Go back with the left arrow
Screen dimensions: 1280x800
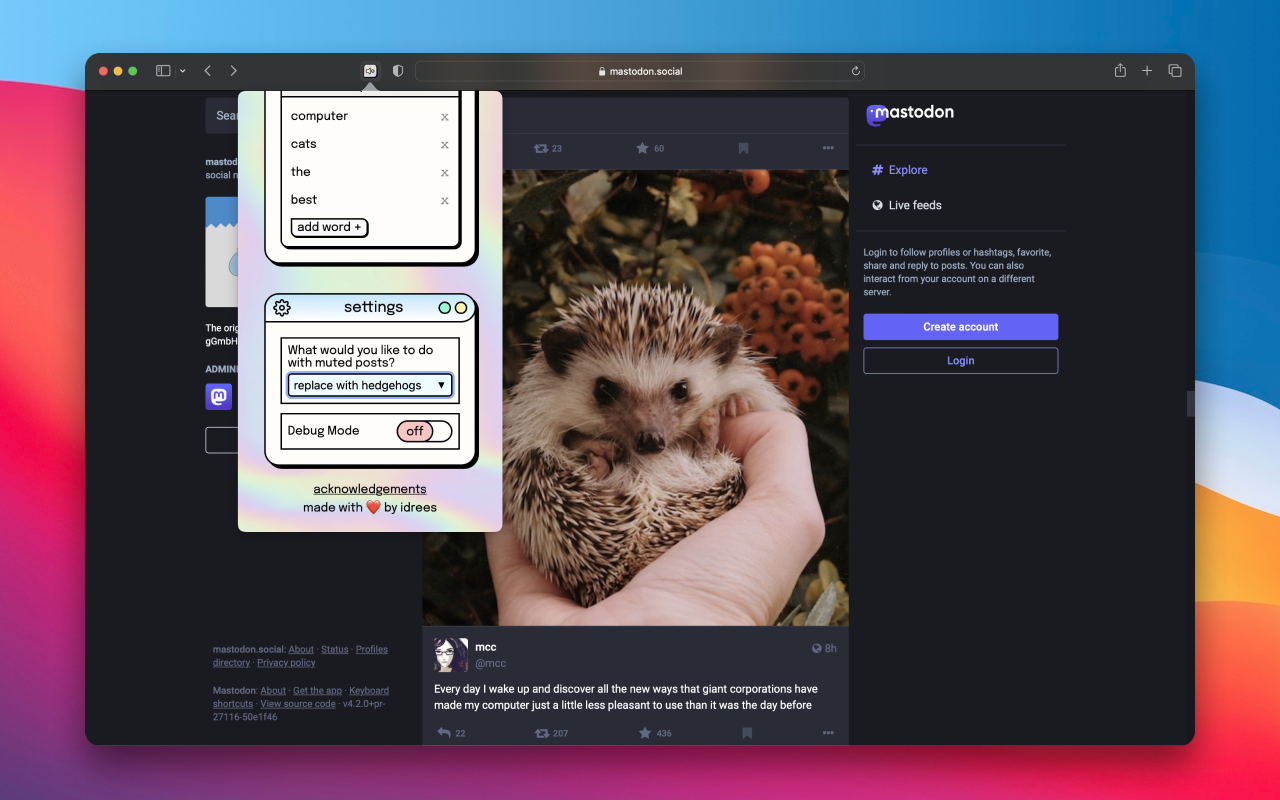(x=207, y=71)
